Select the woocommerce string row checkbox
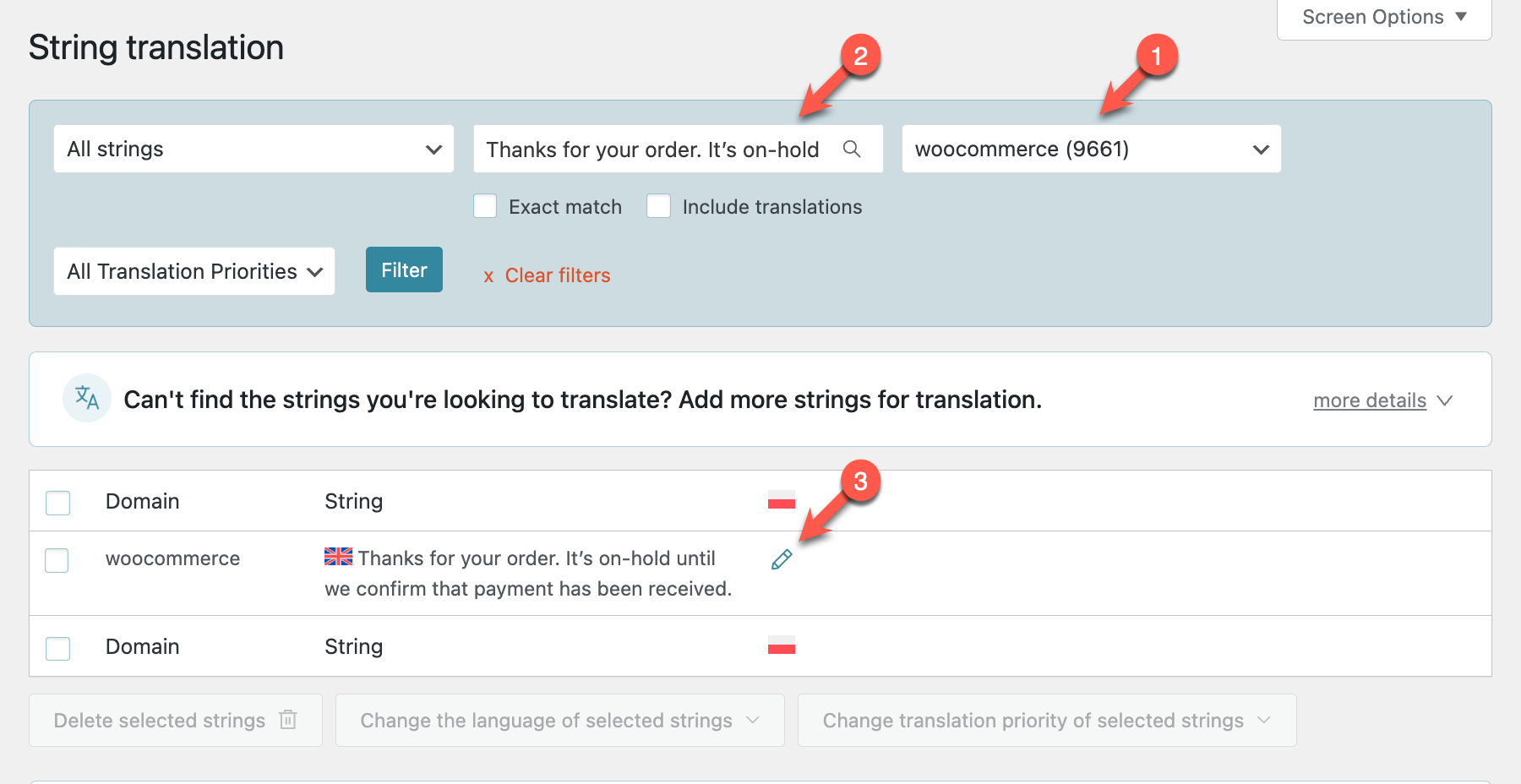Viewport: 1521px width, 784px height. point(57,560)
